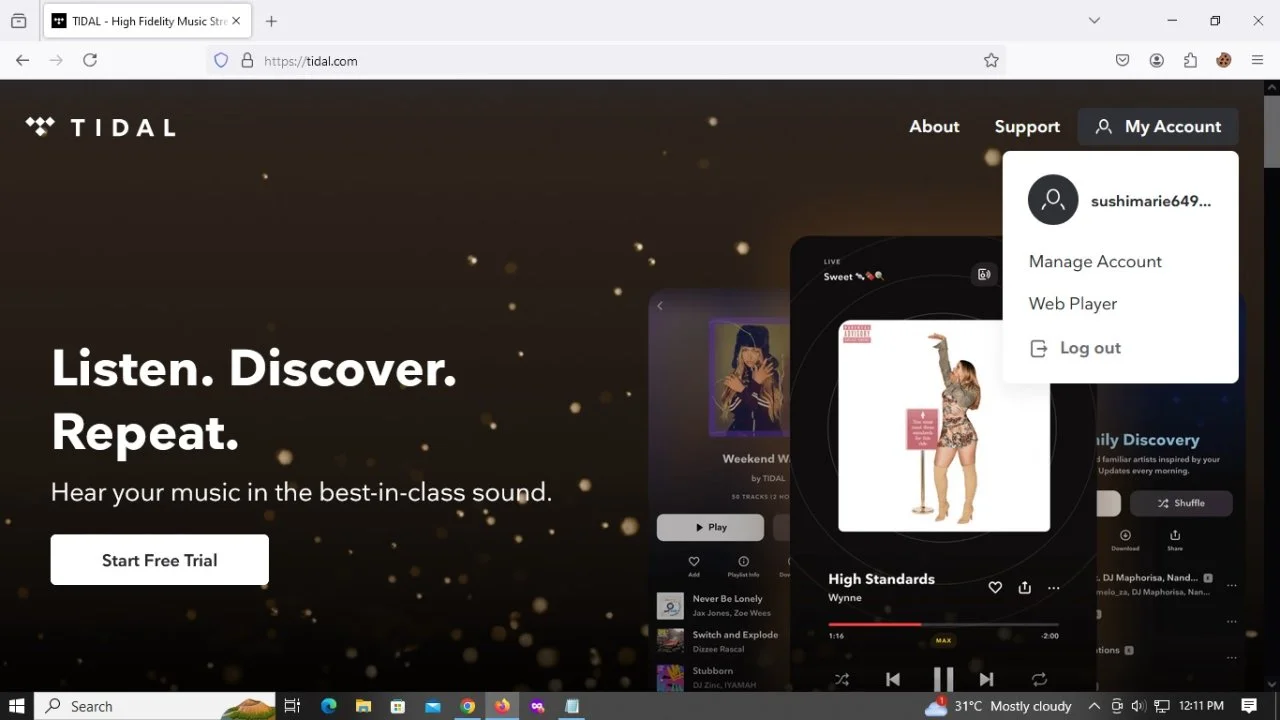1280x720 pixels.
Task: Click the High Standards album artwork
Action: (x=944, y=426)
